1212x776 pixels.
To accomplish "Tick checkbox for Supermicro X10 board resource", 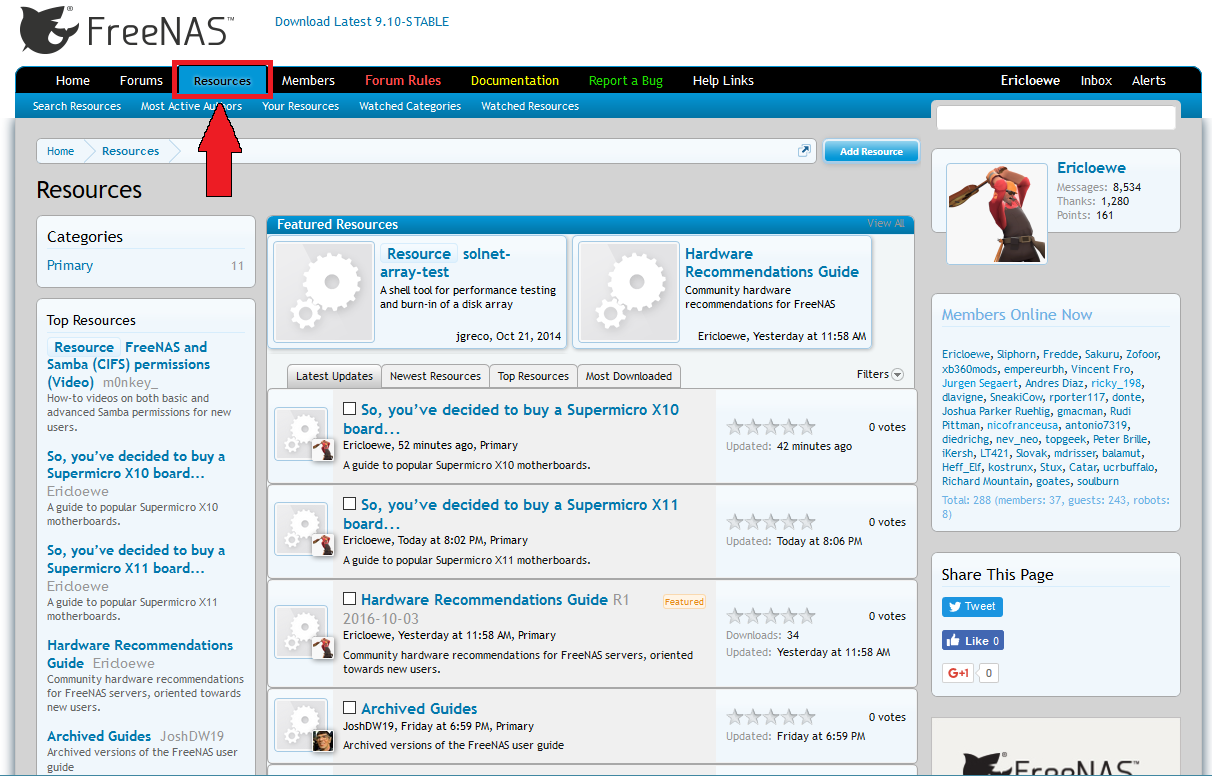I will click(350, 409).
